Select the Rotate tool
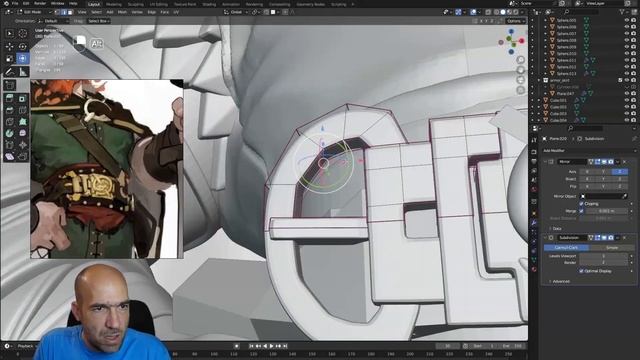The image size is (640, 360). point(22,47)
